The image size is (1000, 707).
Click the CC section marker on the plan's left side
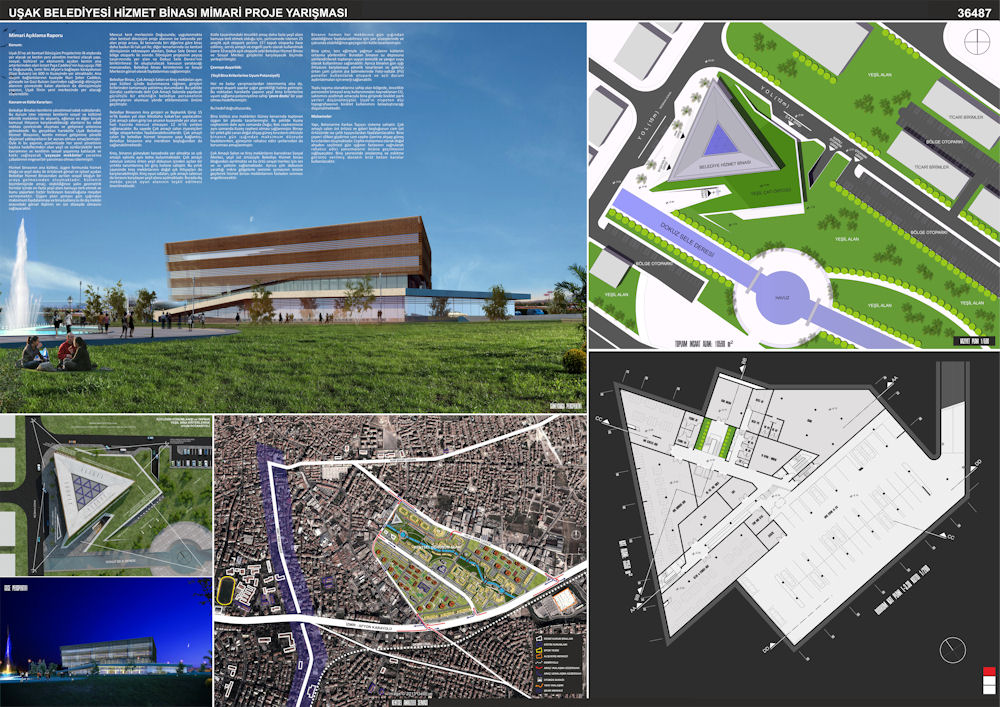click(601, 421)
